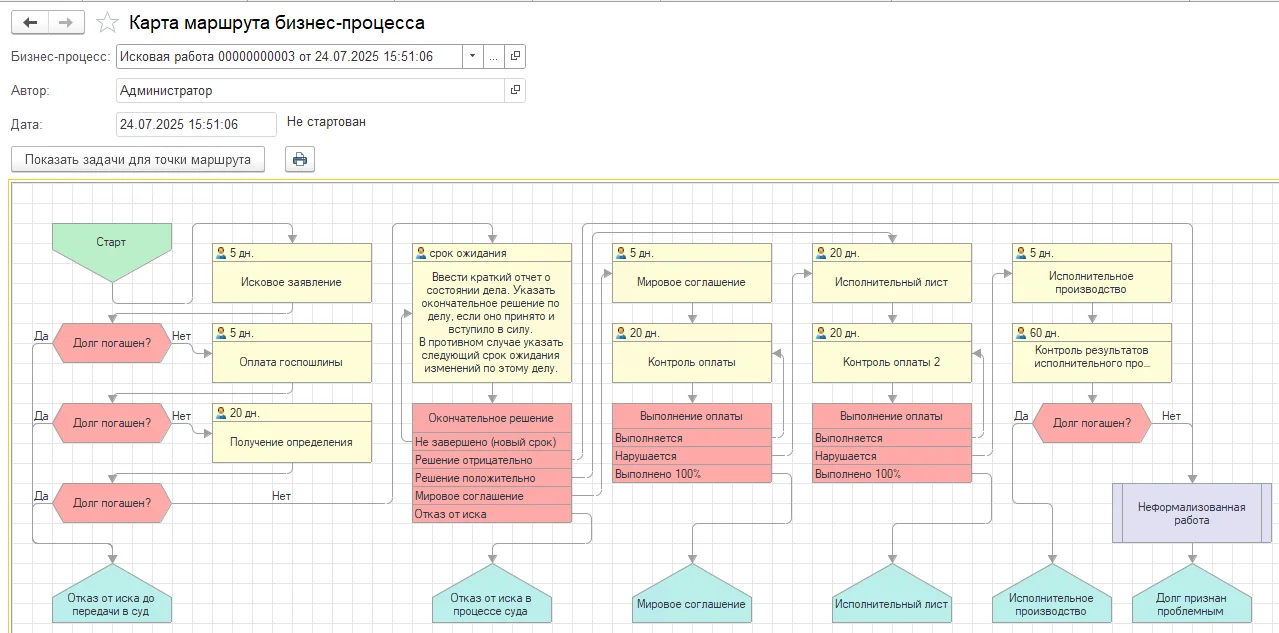The width and height of the screenshot is (1279, 633).
Task: Click the Дата field with 24.07.2025
Action: [196, 124]
